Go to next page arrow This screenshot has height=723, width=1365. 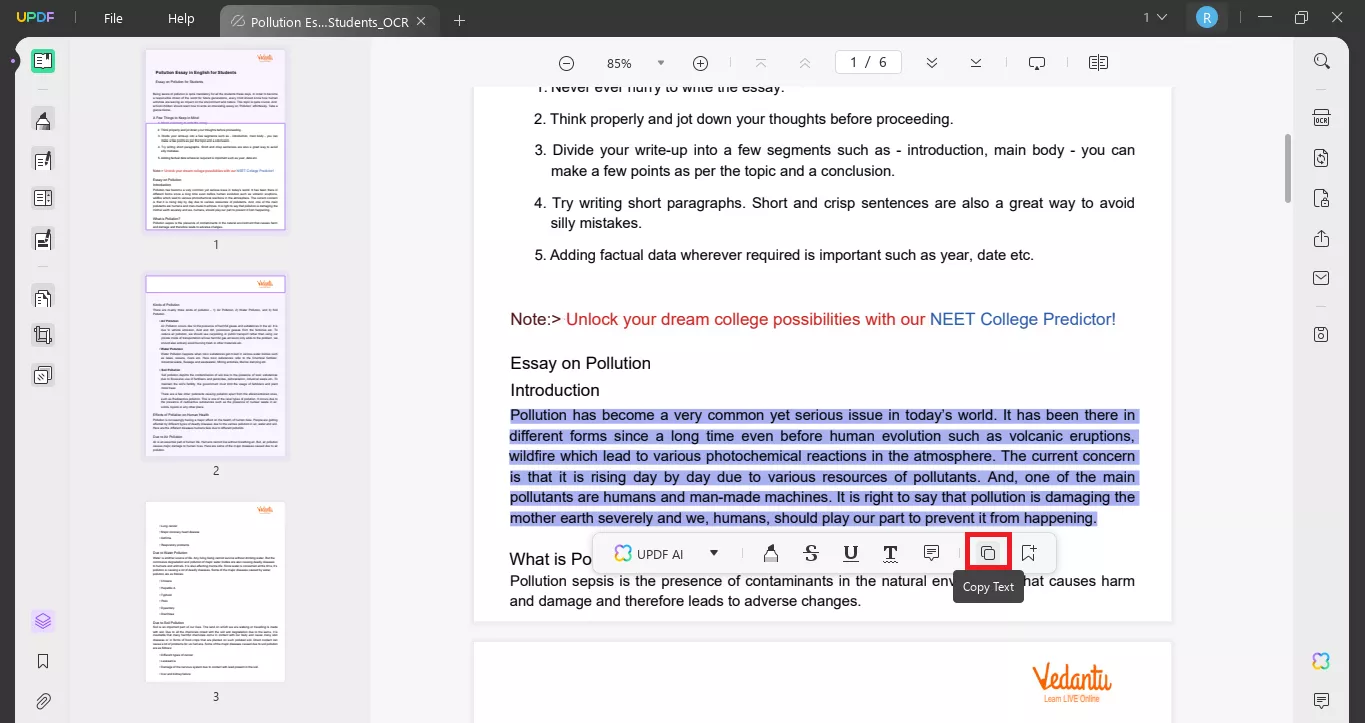932,63
